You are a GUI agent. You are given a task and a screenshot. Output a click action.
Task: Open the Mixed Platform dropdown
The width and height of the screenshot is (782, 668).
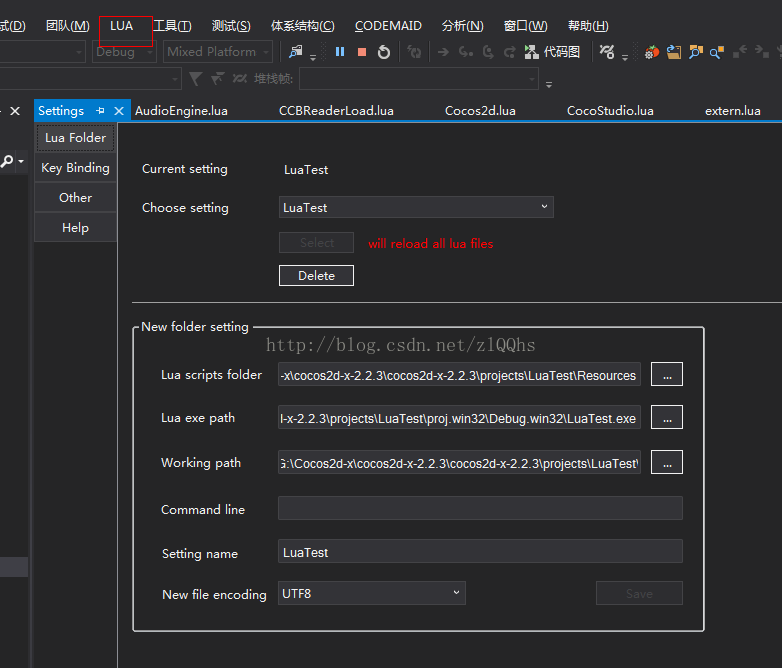click(x=218, y=51)
